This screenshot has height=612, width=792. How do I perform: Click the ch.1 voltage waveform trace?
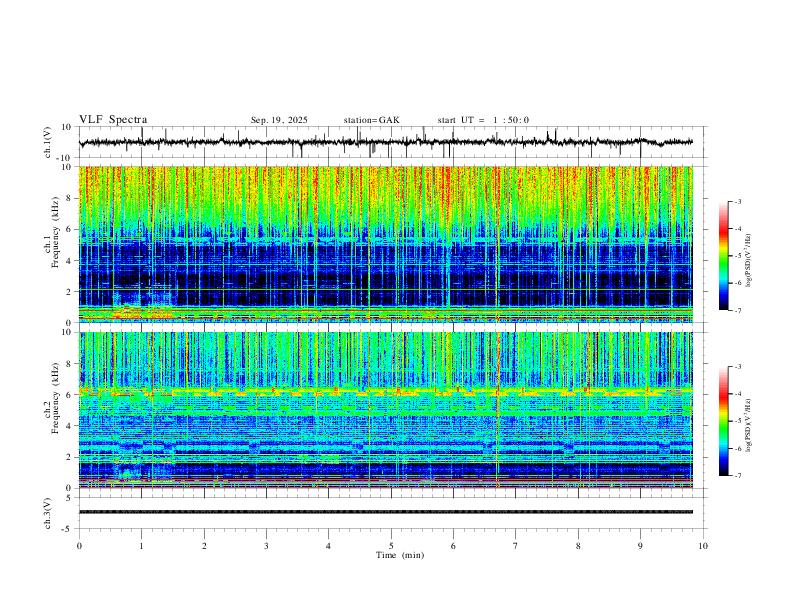(386, 142)
